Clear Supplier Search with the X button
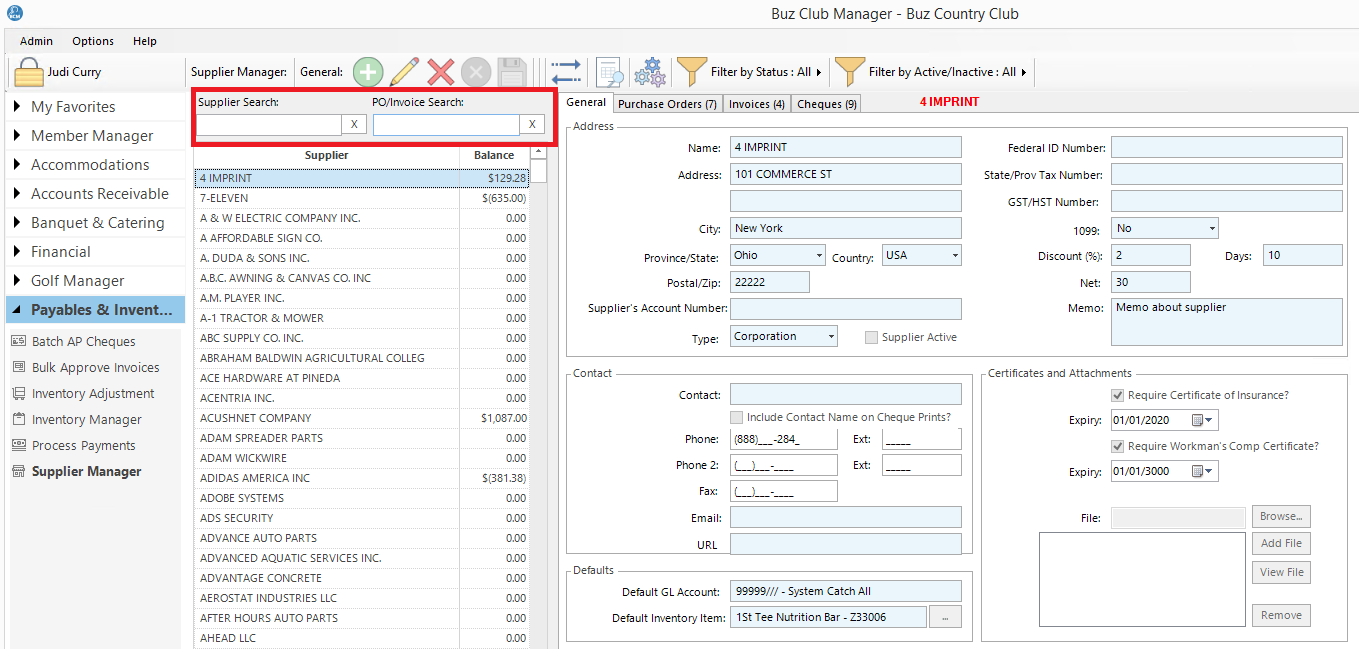 pos(354,124)
